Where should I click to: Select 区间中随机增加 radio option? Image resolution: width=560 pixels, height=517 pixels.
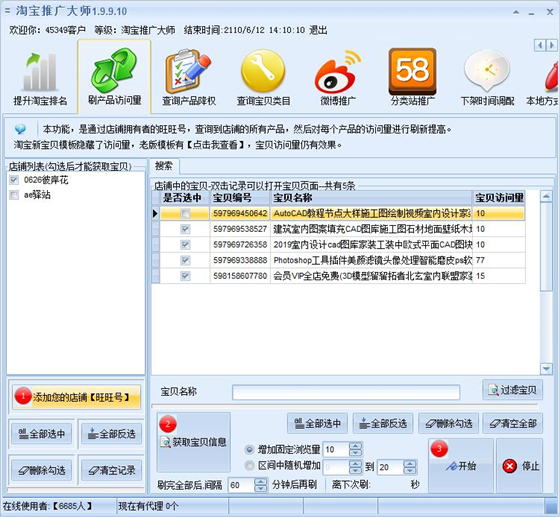[249, 465]
